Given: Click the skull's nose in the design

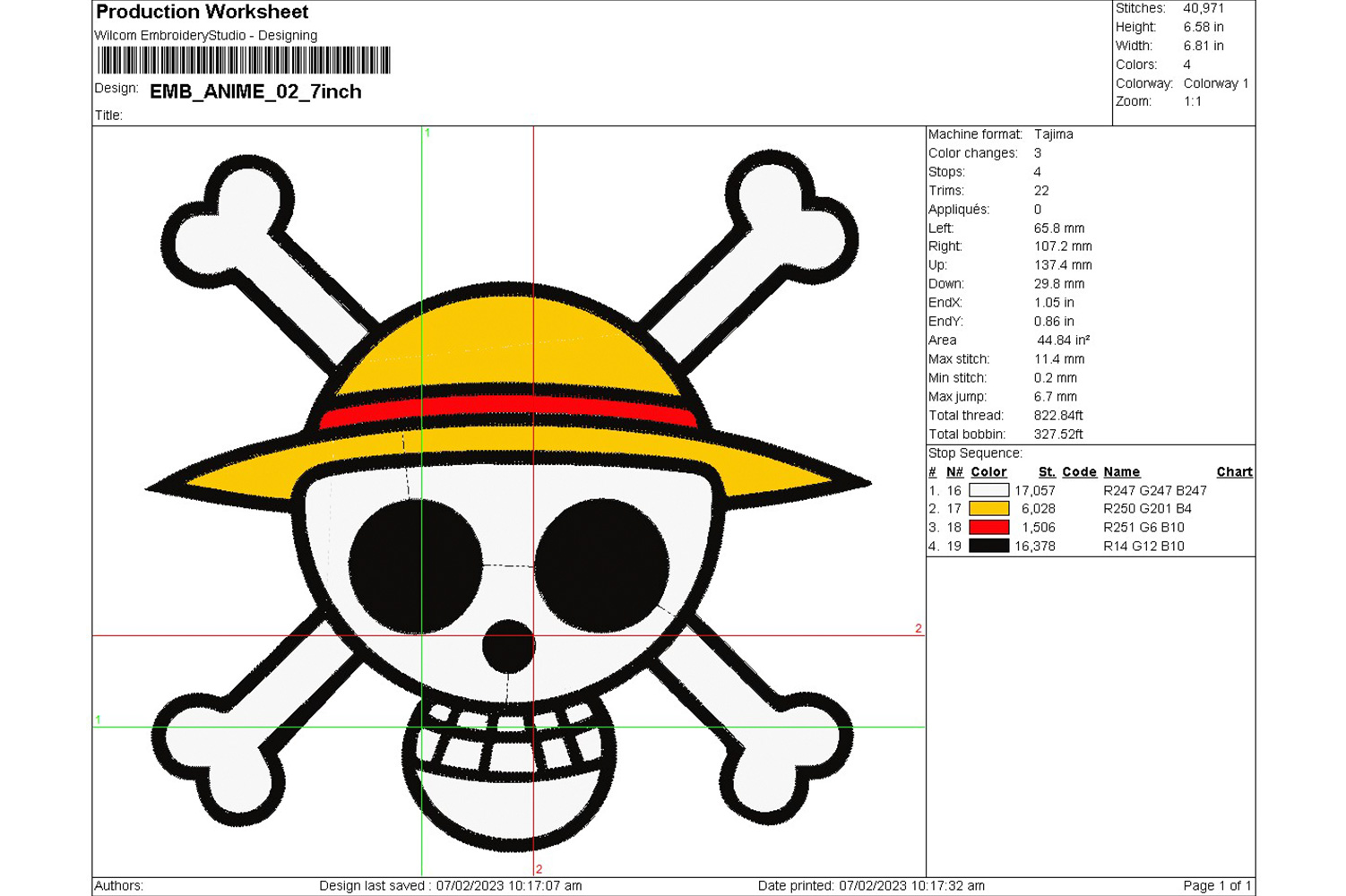Looking at the screenshot, I should [x=508, y=645].
